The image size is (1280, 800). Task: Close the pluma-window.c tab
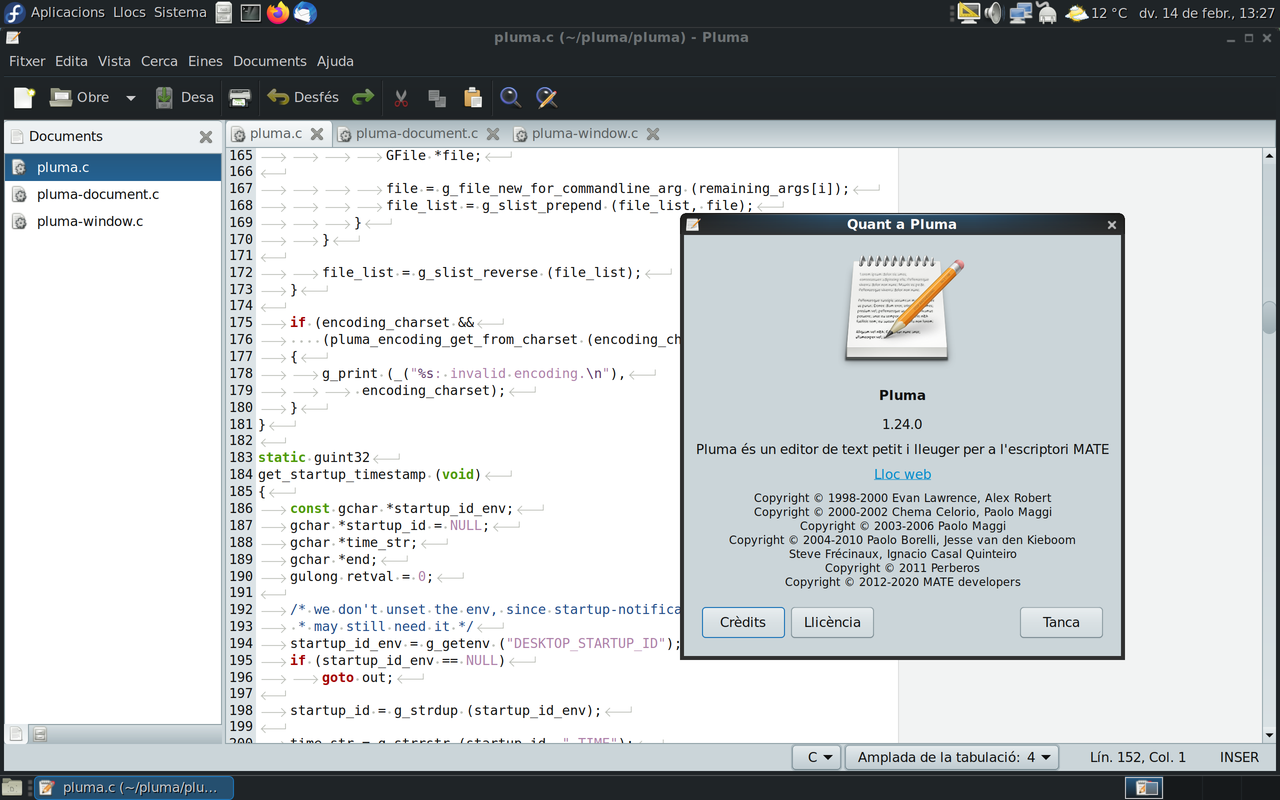tap(653, 133)
